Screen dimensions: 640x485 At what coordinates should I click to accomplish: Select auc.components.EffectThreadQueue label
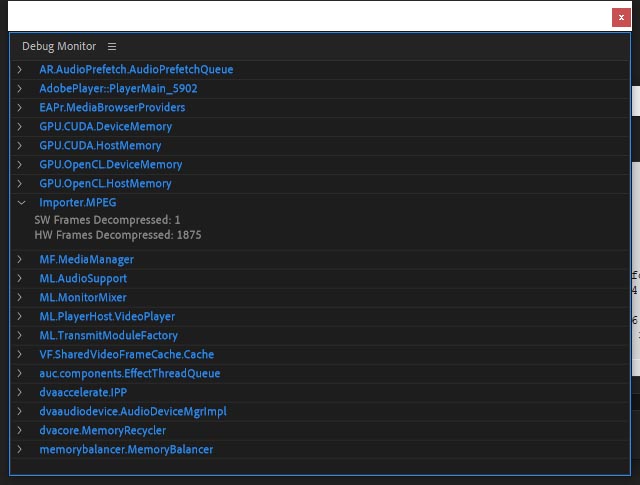[130, 374]
